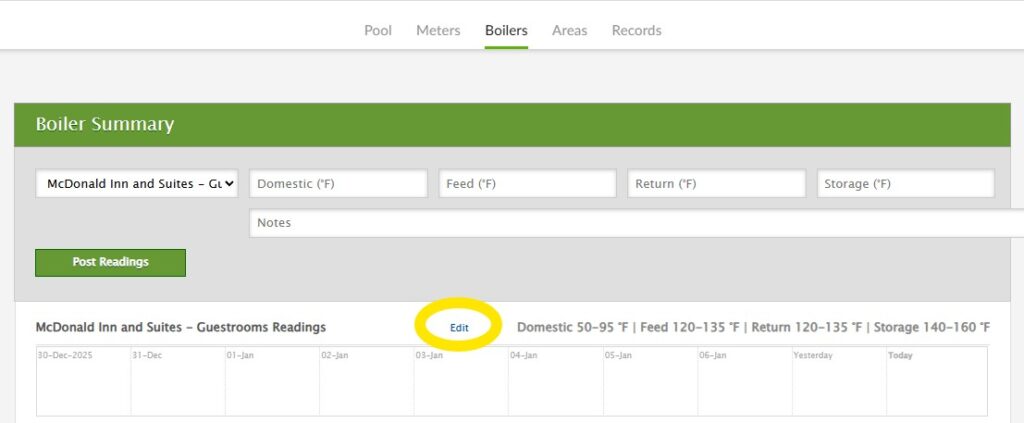Switch to the Meters tab

coord(438,30)
